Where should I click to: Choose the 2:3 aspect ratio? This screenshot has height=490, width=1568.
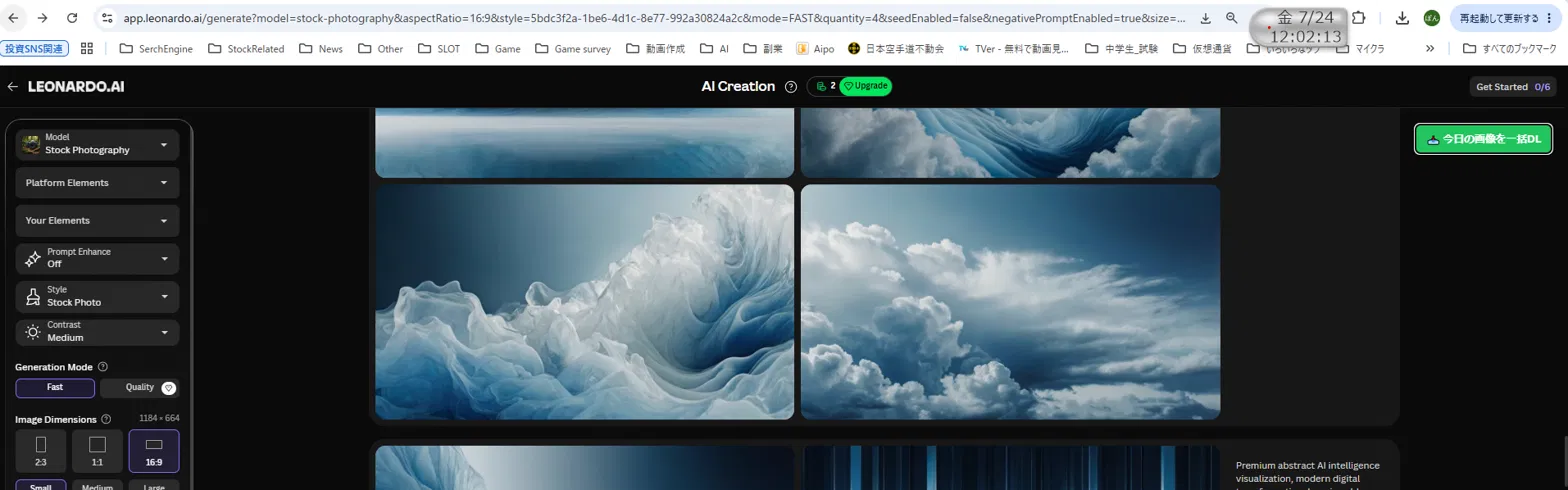point(41,451)
